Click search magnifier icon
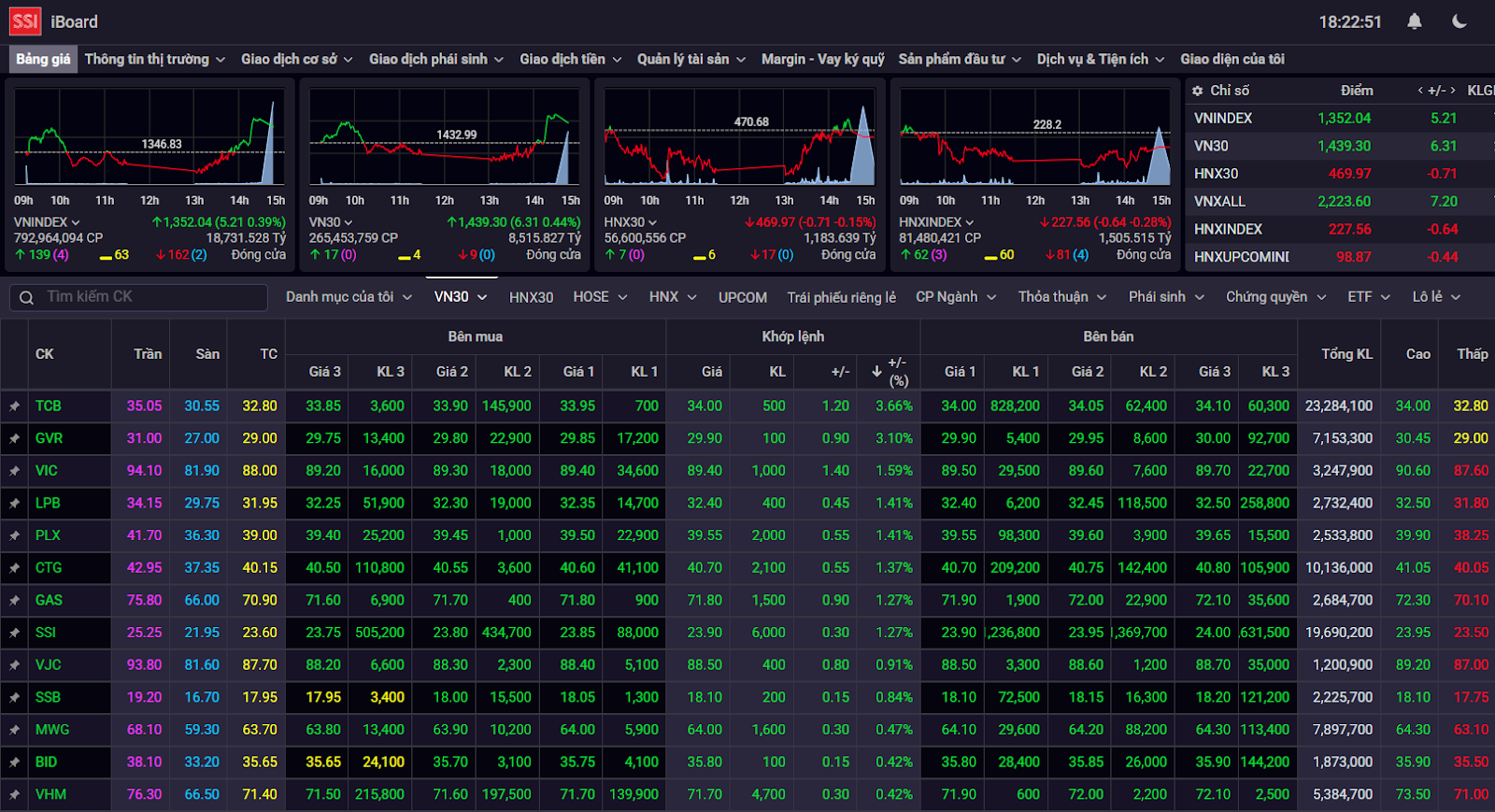This screenshot has width=1495, height=812. coord(26,297)
